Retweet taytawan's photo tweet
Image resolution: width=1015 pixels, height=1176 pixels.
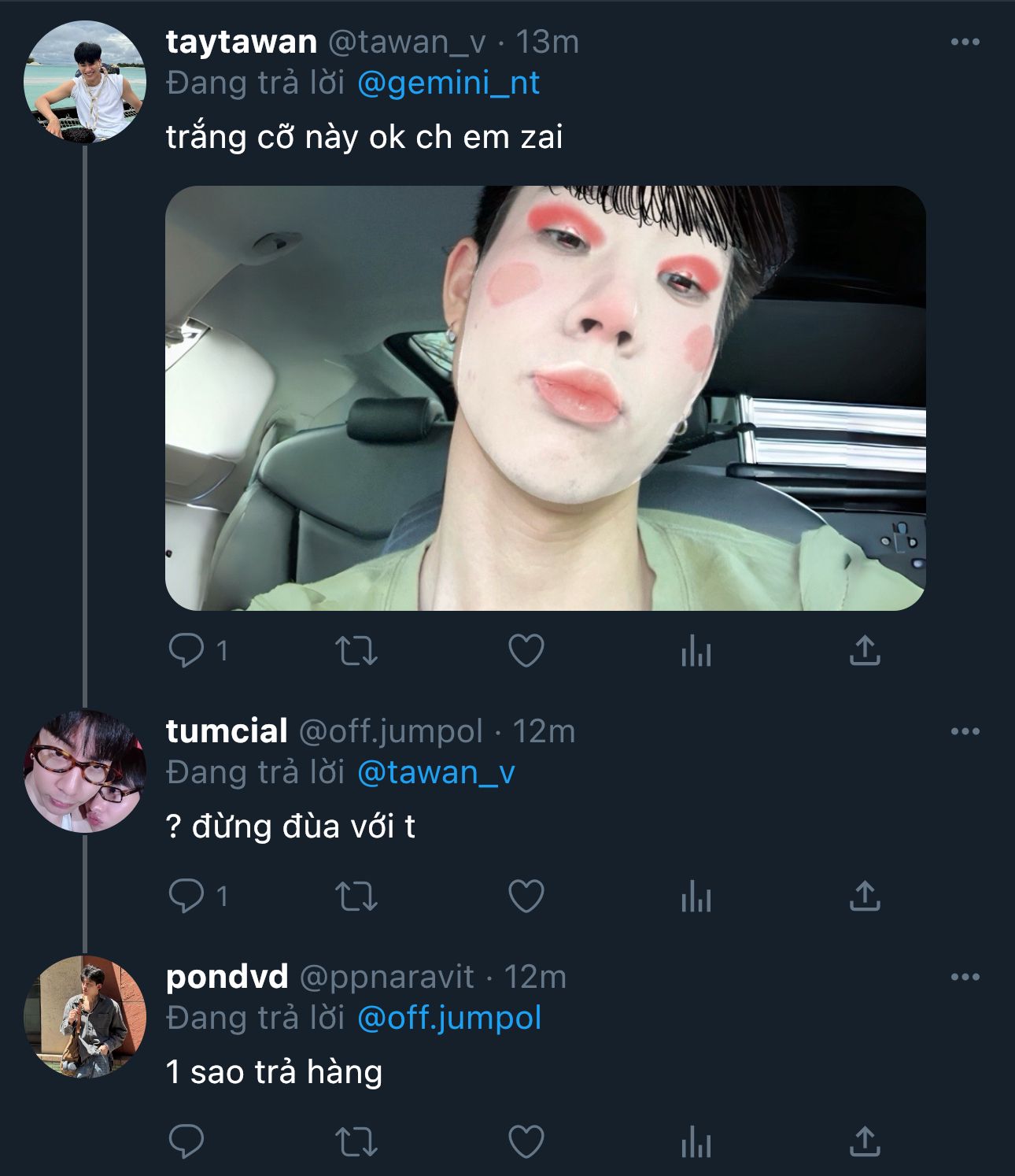356,651
